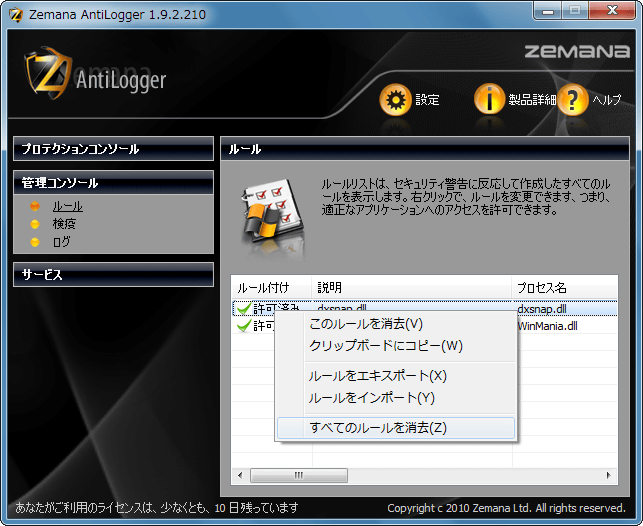Select ルールをインポート(Y) in context menu
This screenshot has height=526, width=643.
pos(396,398)
